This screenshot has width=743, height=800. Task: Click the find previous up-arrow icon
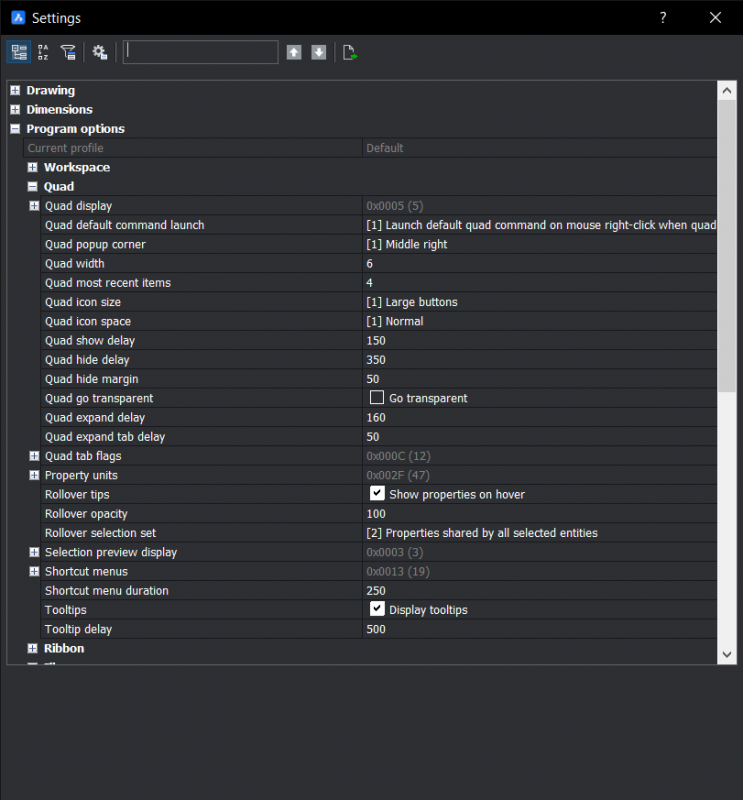pos(294,52)
